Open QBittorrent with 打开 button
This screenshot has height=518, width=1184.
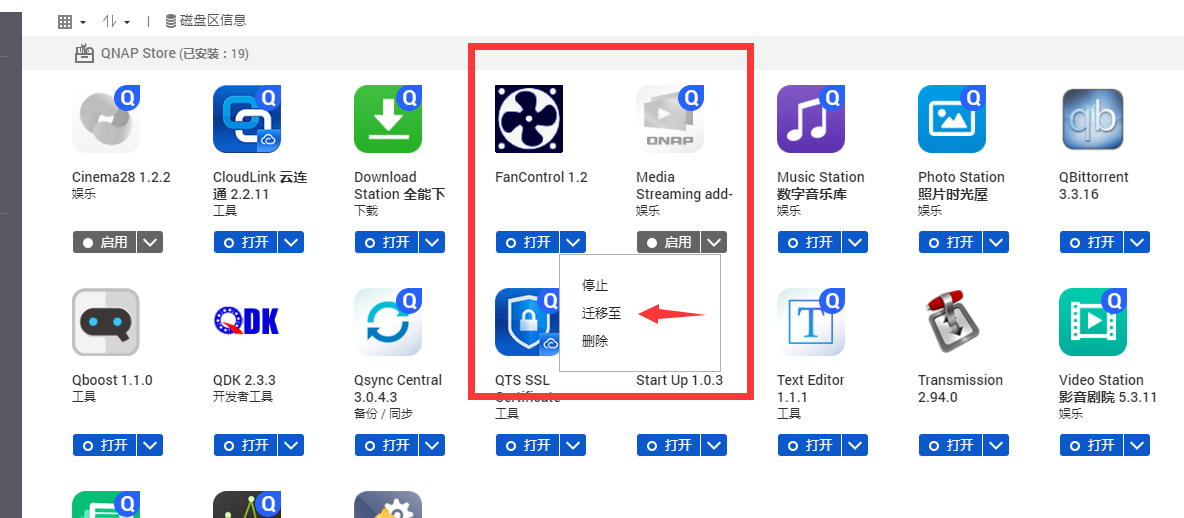point(1092,242)
